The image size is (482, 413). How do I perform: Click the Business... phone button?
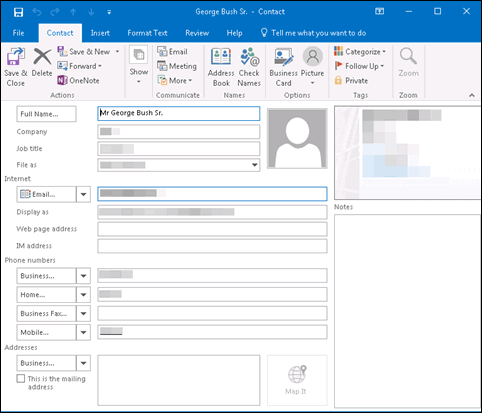tap(46, 276)
